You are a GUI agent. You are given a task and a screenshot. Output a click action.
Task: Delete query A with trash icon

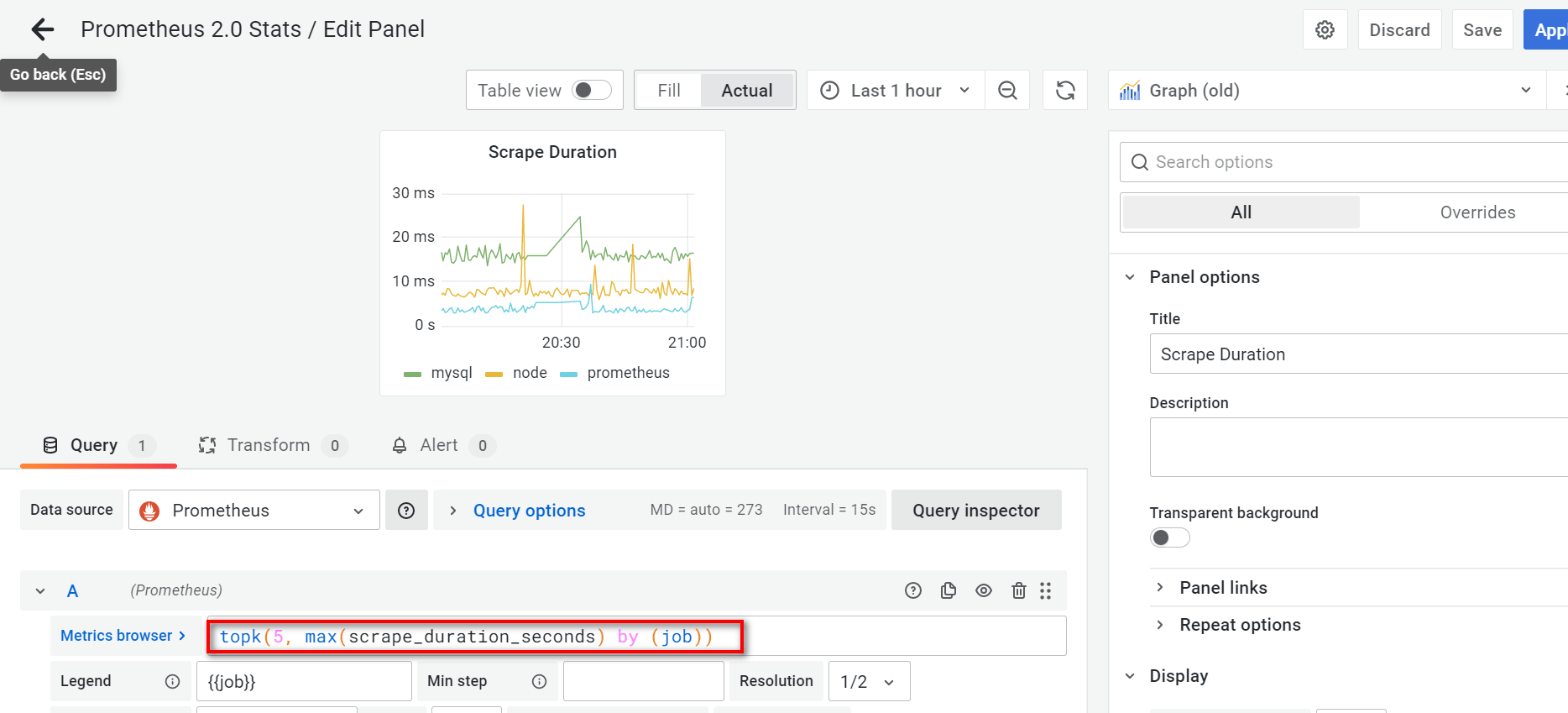tap(1019, 590)
